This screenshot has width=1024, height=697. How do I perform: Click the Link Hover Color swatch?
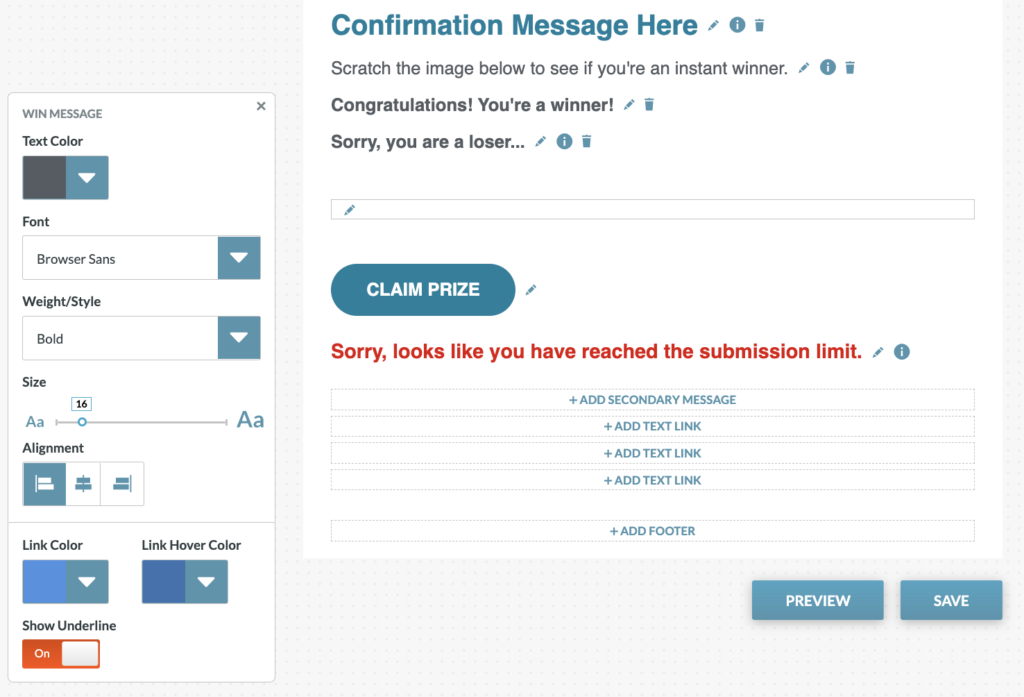tap(163, 582)
